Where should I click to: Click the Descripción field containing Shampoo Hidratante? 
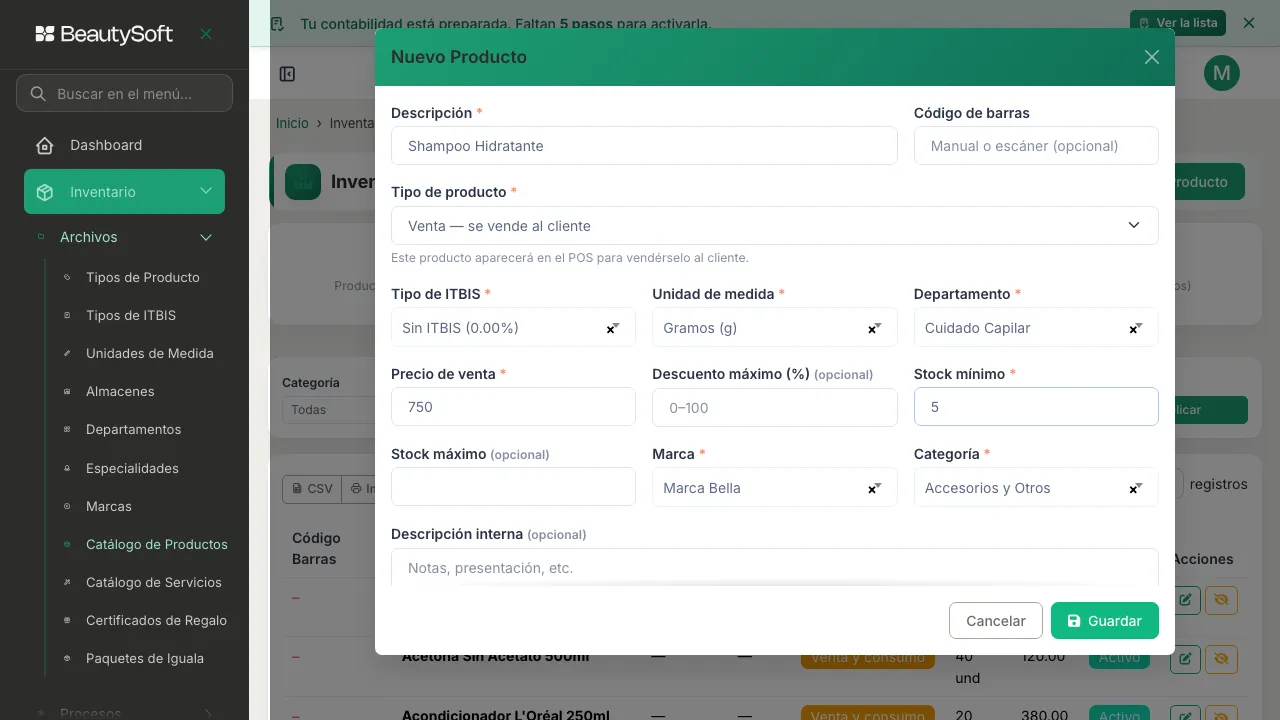(644, 146)
